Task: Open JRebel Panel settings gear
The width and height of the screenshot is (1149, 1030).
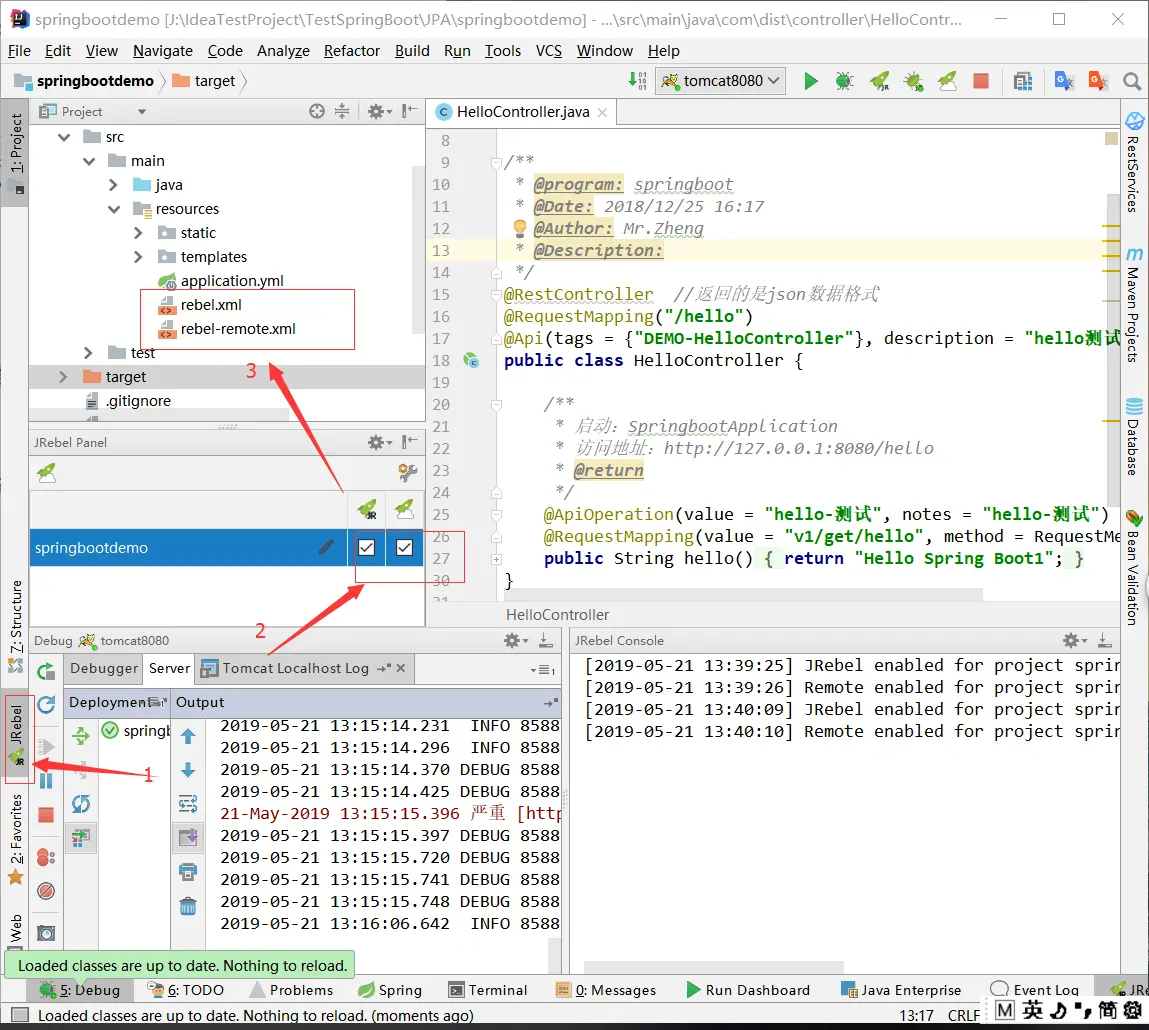Action: pos(377,442)
